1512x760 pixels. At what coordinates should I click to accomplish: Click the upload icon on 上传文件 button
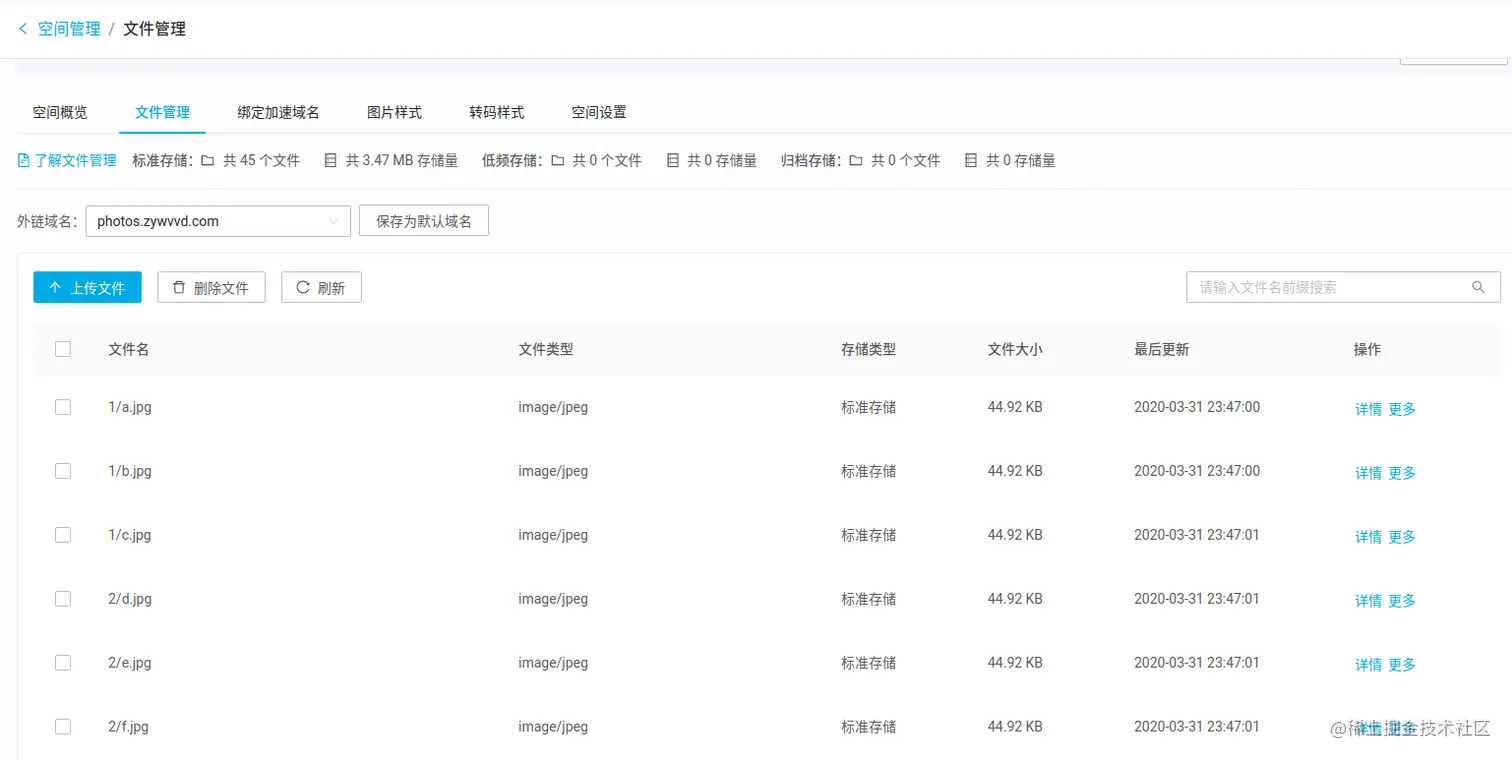[57, 287]
